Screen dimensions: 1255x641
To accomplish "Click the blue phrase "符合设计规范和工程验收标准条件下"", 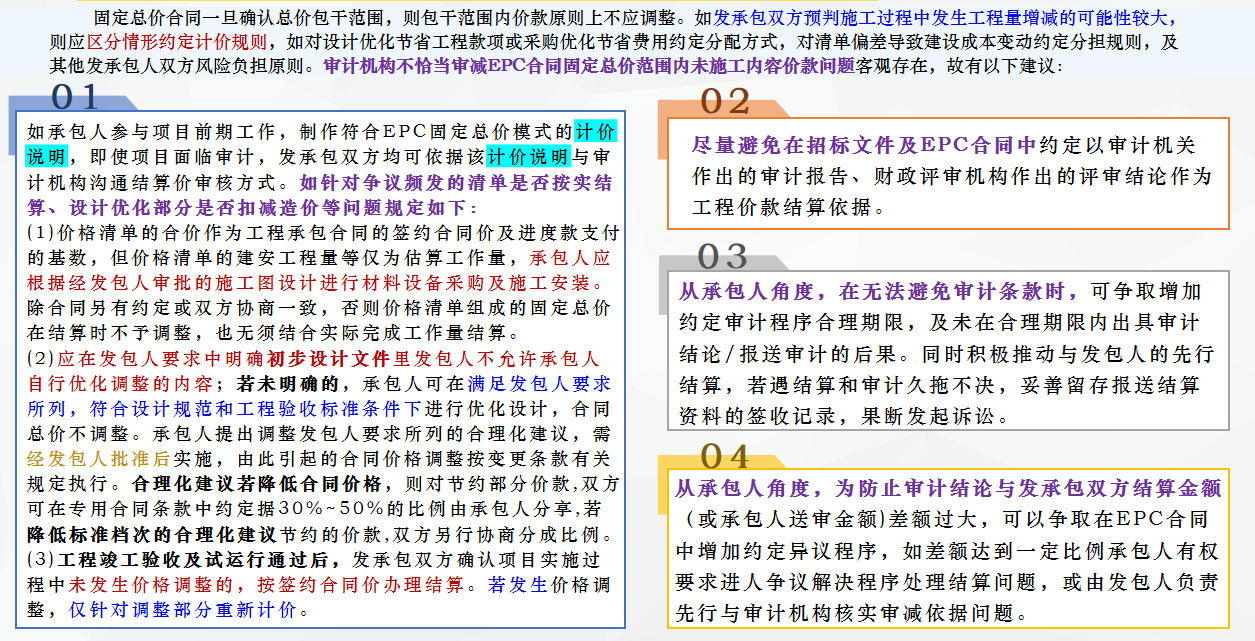I will click(x=256, y=409).
